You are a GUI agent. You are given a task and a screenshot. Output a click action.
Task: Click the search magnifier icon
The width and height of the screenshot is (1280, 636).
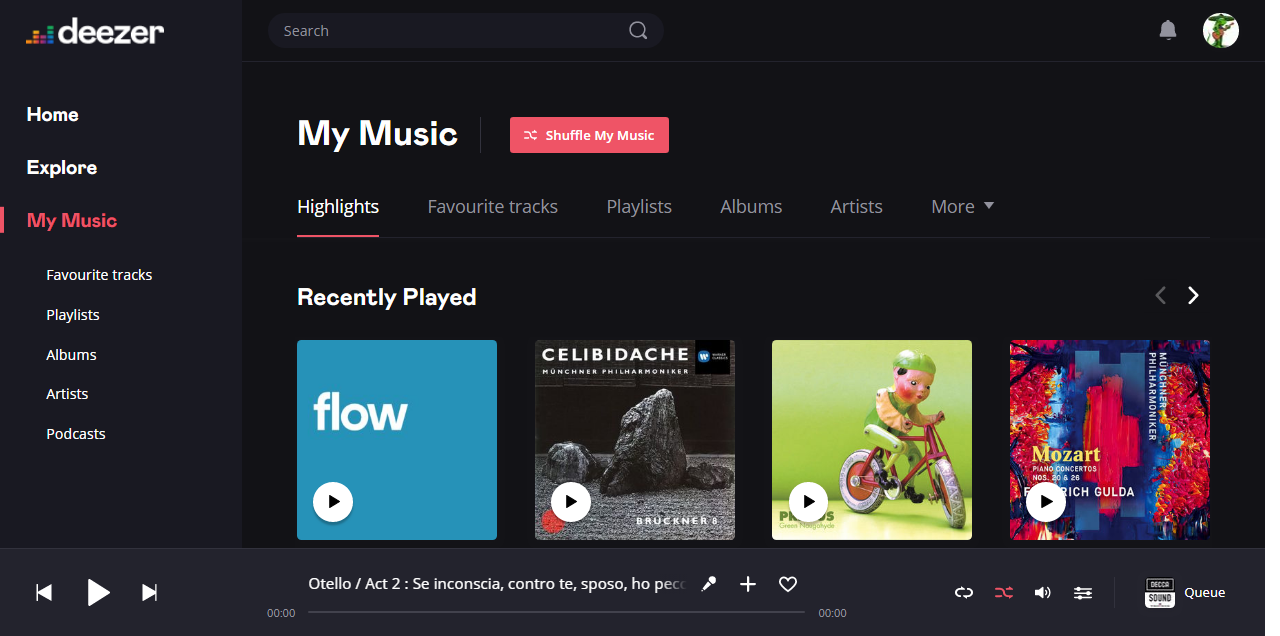point(638,31)
